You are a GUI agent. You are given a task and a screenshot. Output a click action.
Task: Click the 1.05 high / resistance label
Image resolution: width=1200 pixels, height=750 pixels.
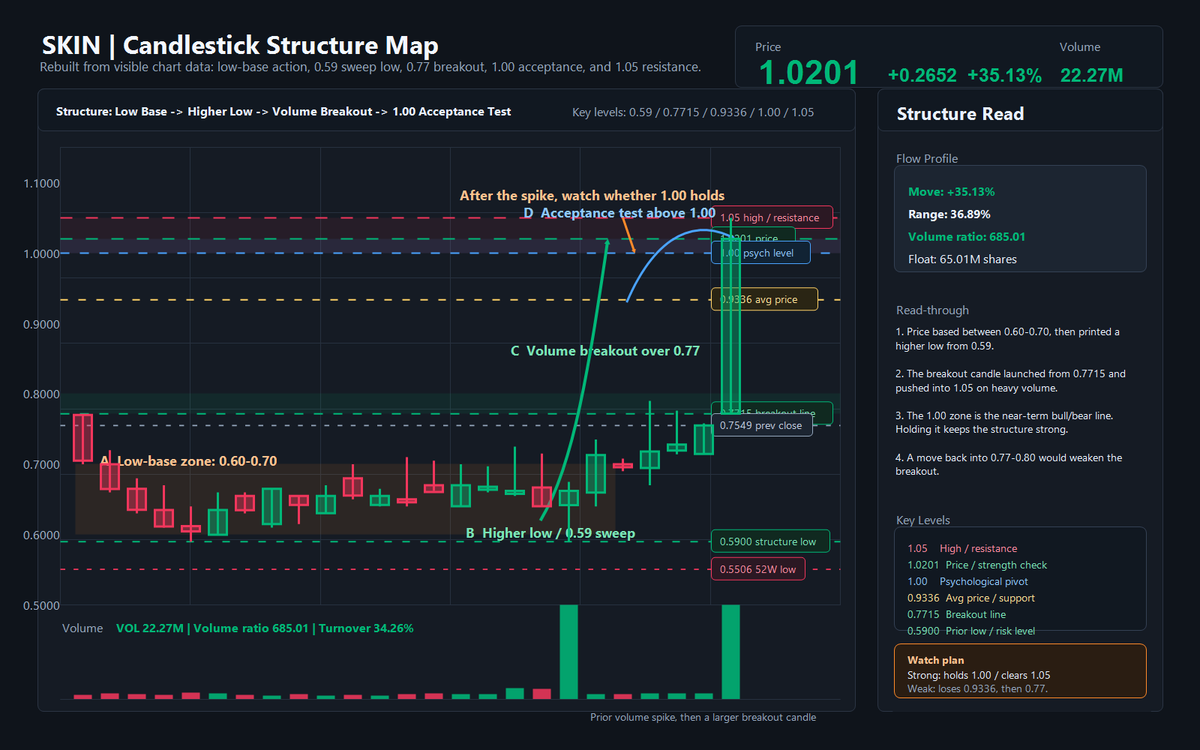pos(771,218)
